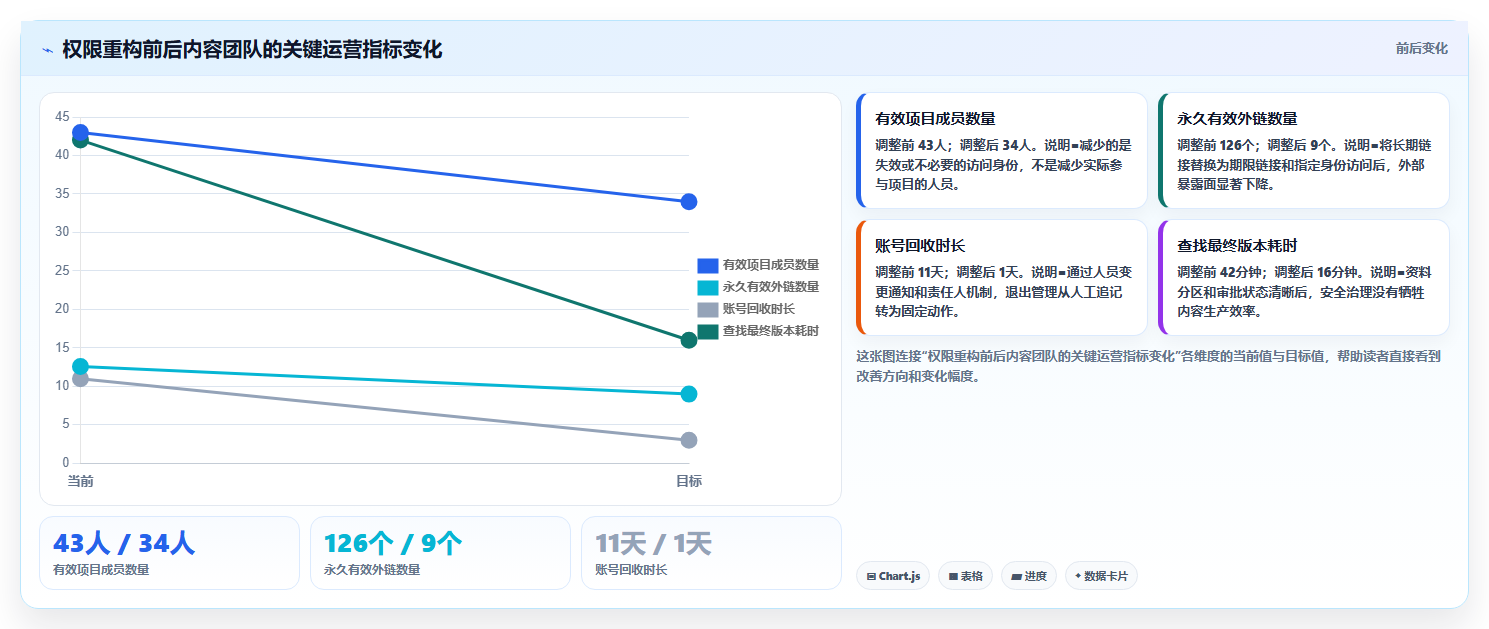Viewport: 1489px width, 629px height.
Task: Click the gray data point at 目标 (3)
Action: [689, 440]
